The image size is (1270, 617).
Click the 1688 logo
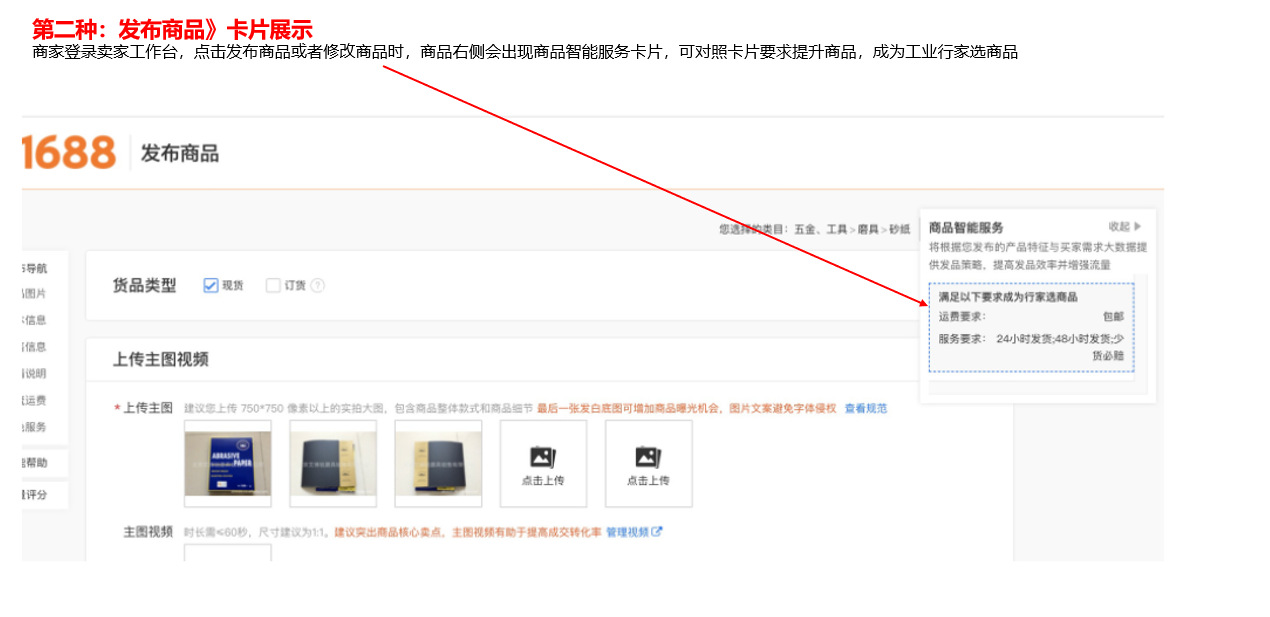click(69, 153)
